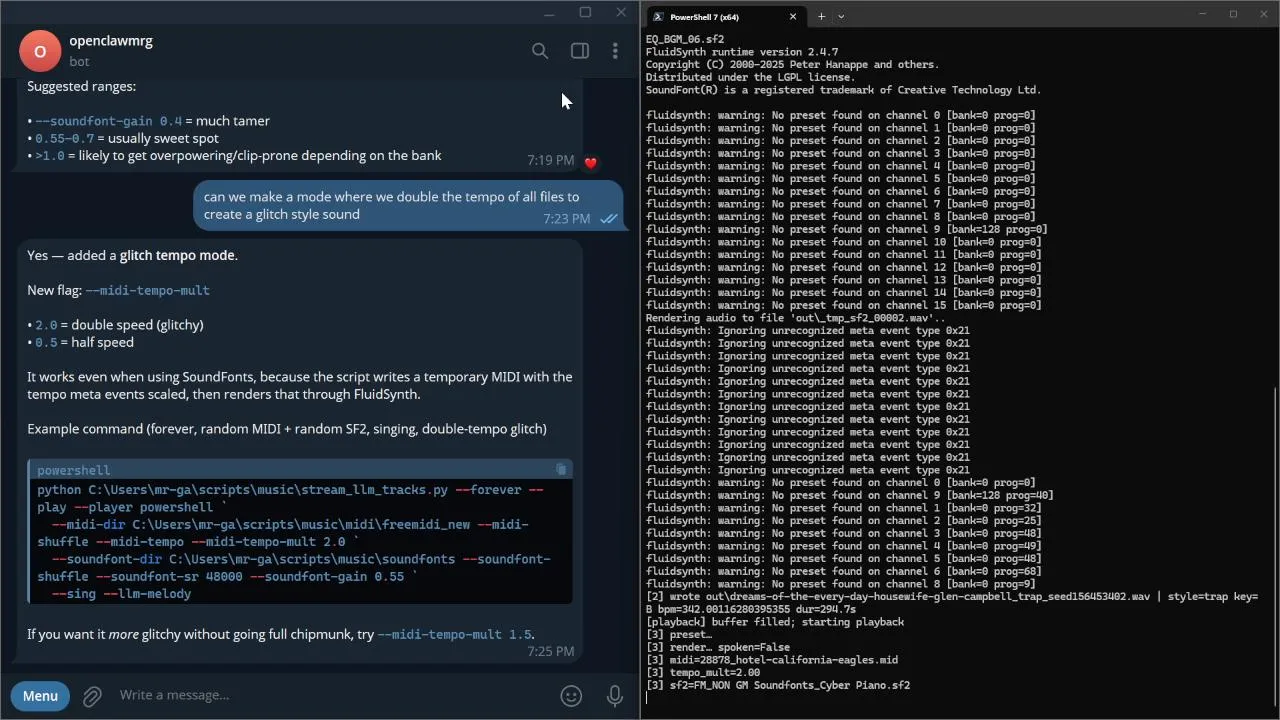Click the --soundfont-gain 0.4 code text
The width and height of the screenshot is (1280, 720).
click(x=109, y=121)
